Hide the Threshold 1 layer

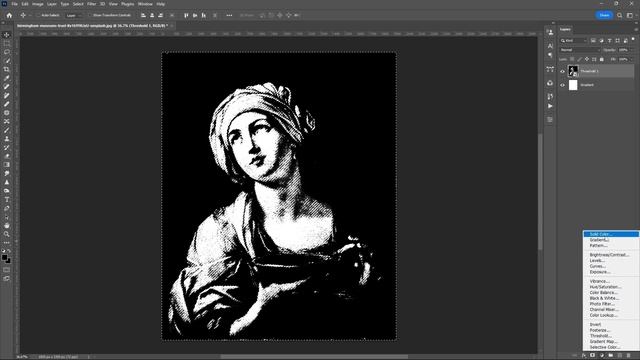pyautogui.click(x=562, y=71)
